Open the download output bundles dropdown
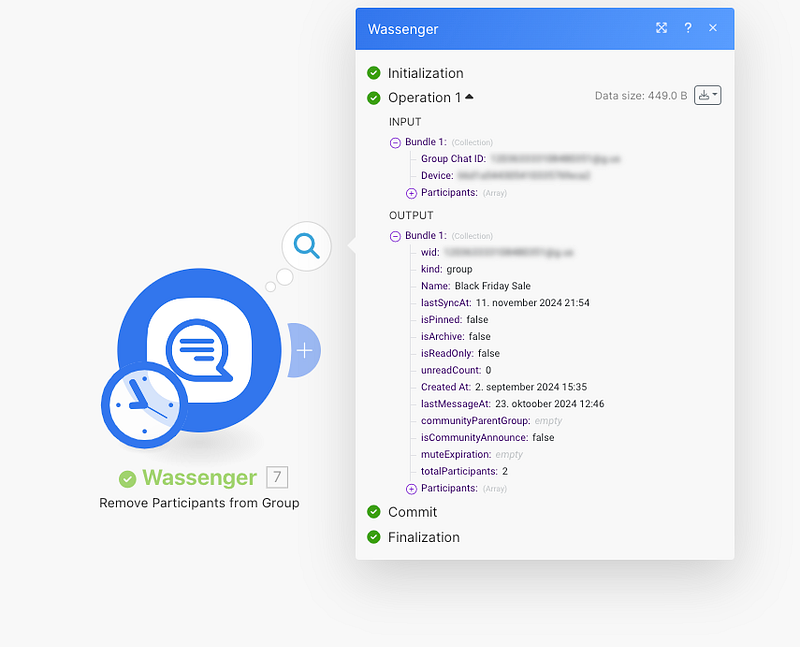This screenshot has width=800, height=647. [x=707, y=95]
